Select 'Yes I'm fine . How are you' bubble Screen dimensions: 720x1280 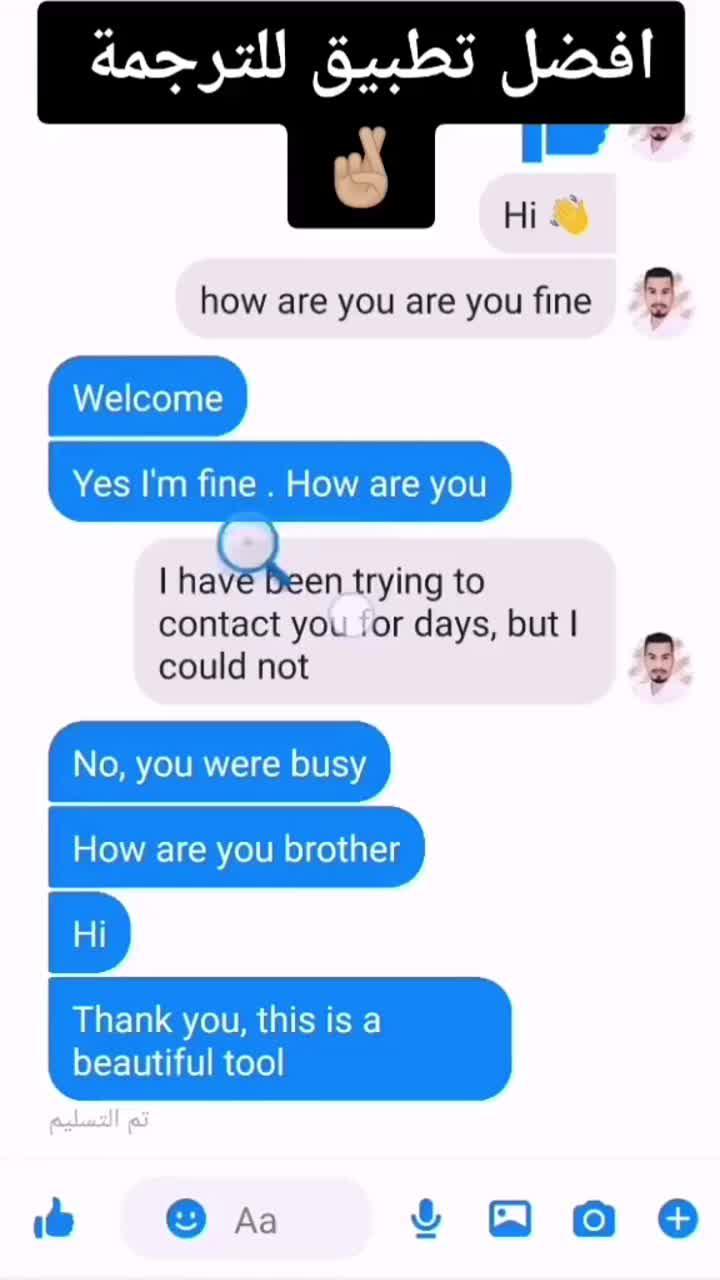(x=280, y=482)
